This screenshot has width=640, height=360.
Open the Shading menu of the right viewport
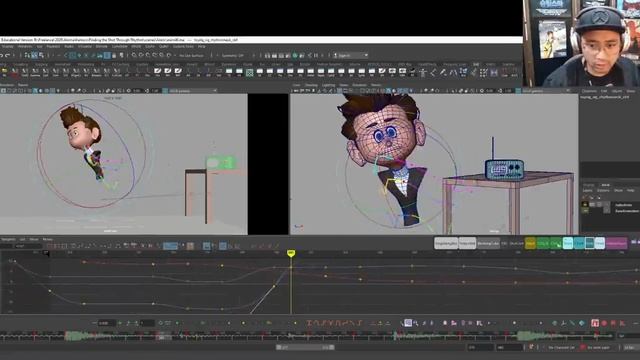click(311, 85)
